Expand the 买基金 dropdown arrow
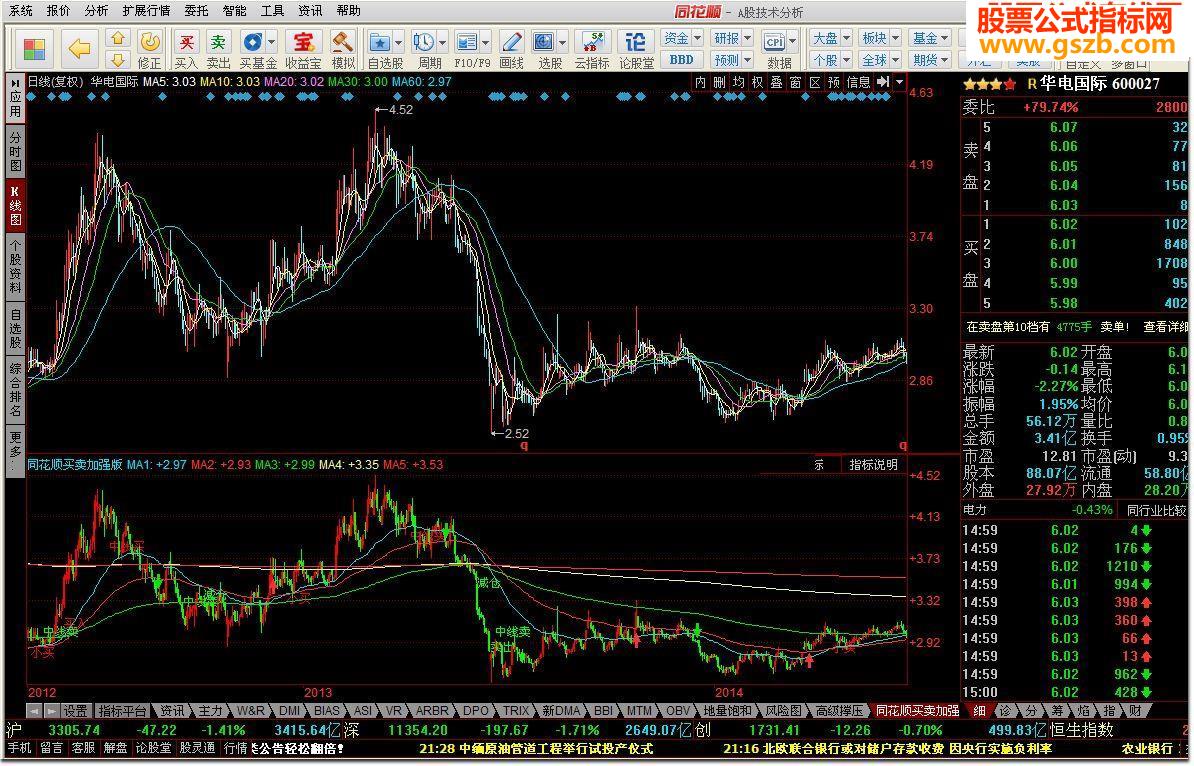The image size is (1194, 766). [x=272, y=43]
